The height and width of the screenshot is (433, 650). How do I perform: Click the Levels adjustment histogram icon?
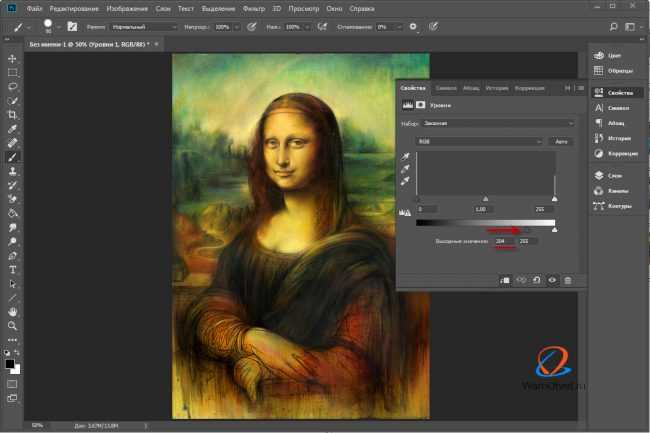pos(408,105)
